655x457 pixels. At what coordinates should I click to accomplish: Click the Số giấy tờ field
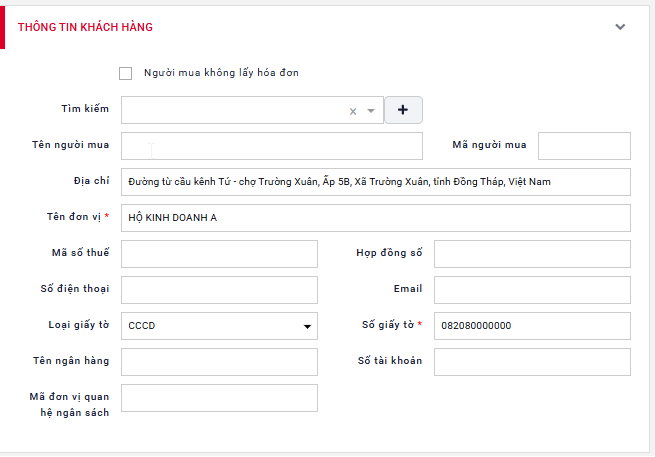(532, 326)
